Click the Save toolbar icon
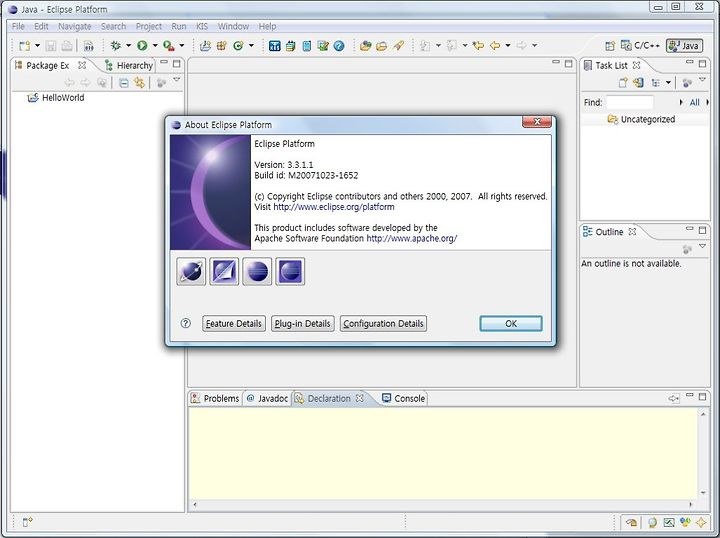720x538 pixels. pyautogui.click(x=51, y=45)
